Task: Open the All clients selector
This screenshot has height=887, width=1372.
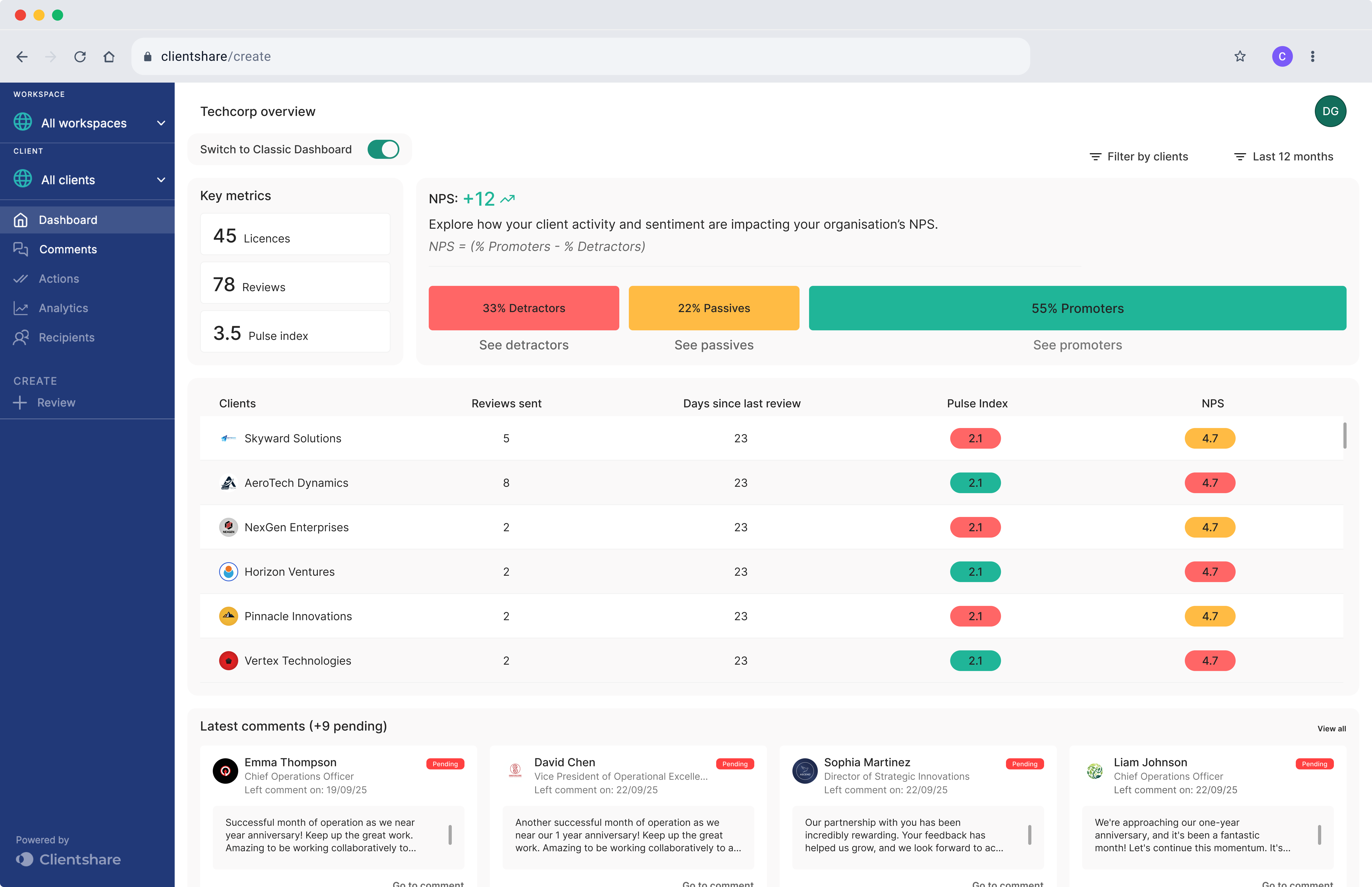Action: point(161,179)
